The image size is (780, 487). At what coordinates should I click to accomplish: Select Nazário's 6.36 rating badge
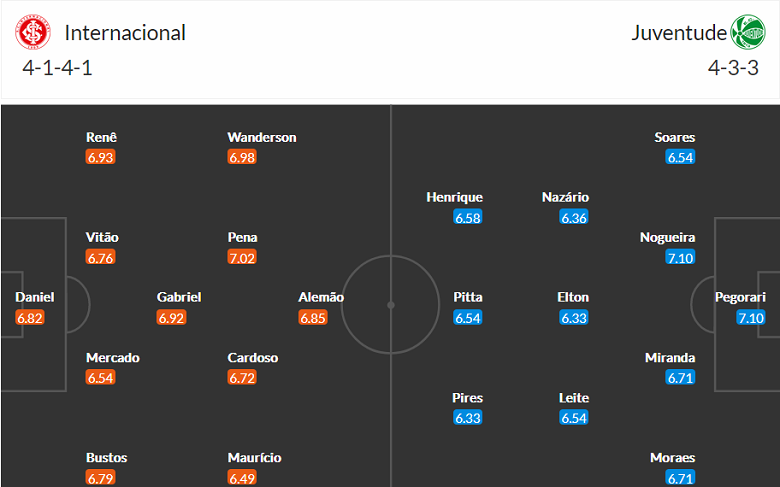(x=574, y=217)
